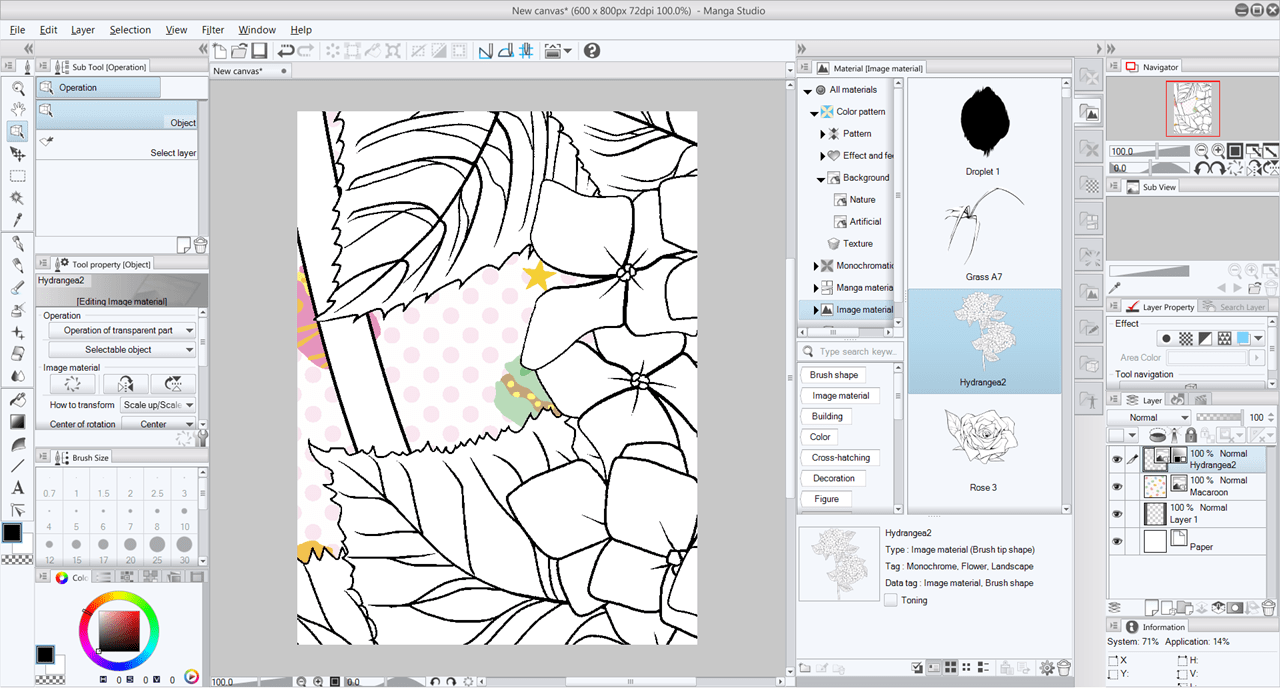This screenshot has width=1280, height=688.
Task: Collapse the All materials tree node
Action: 808,90
